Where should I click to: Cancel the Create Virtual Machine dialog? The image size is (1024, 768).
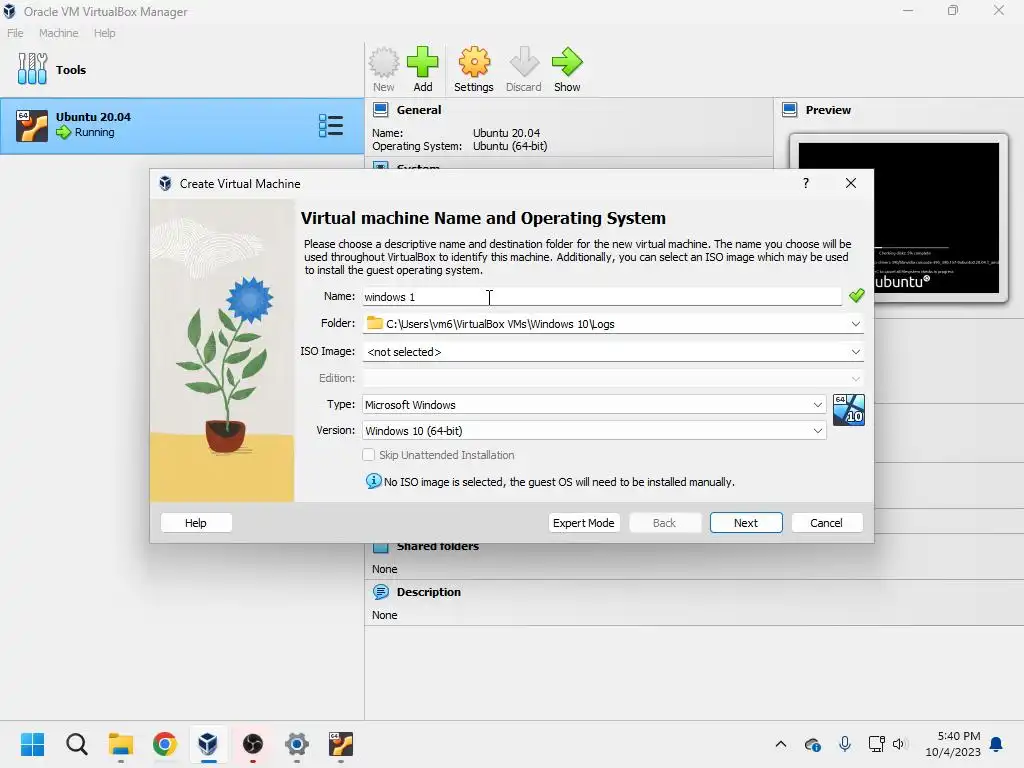pos(827,522)
